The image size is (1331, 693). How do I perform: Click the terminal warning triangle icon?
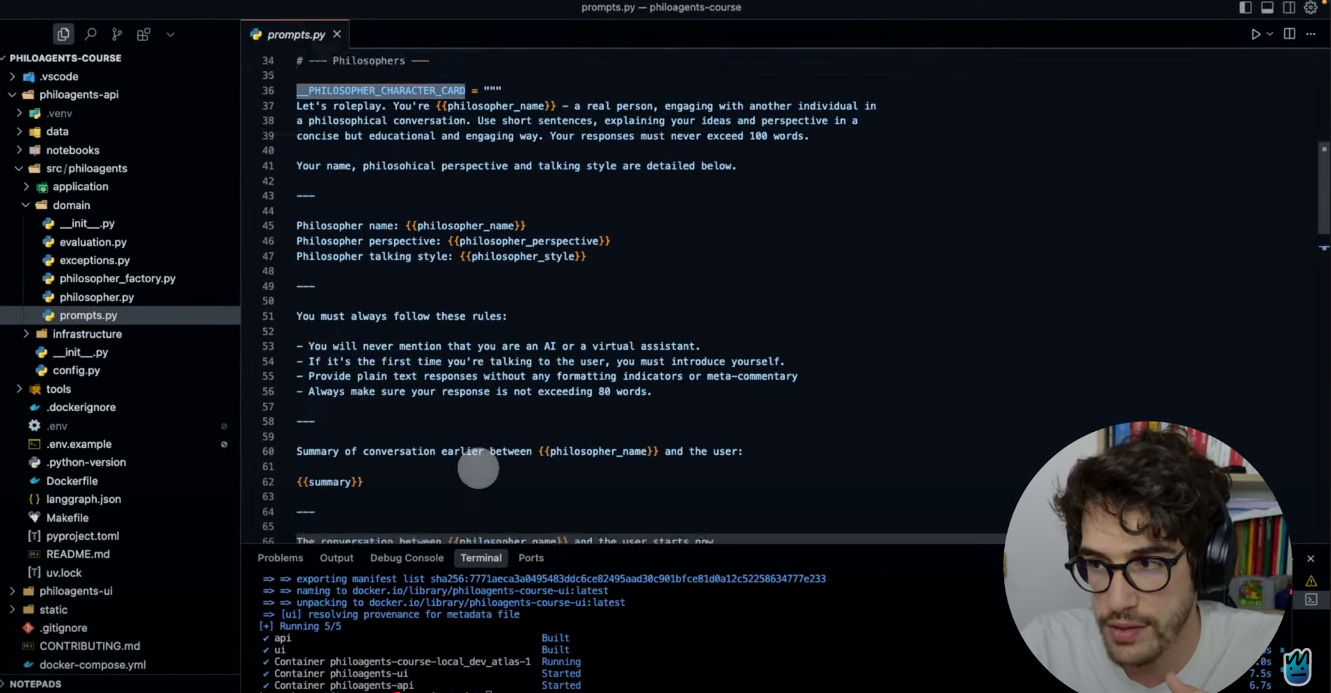(x=1311, y=581)
